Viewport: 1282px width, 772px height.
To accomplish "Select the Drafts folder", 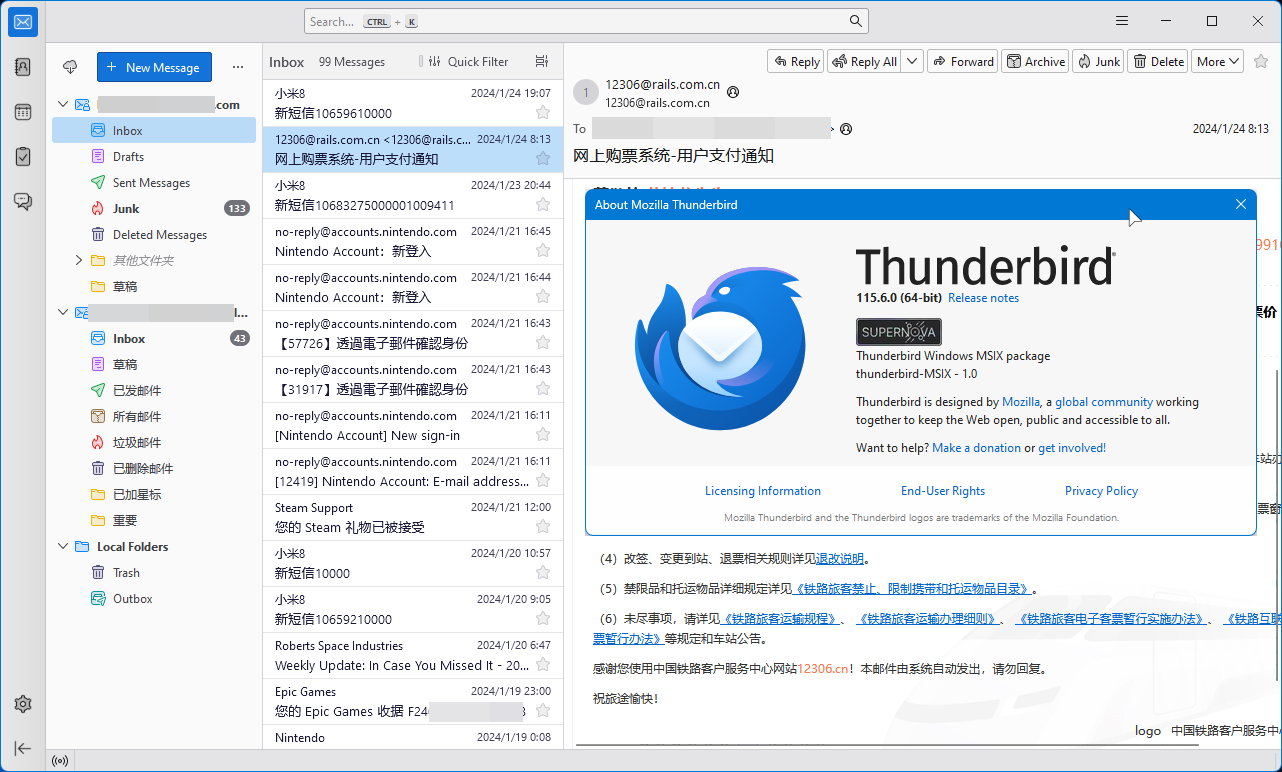I will click(x=154, y=156).
